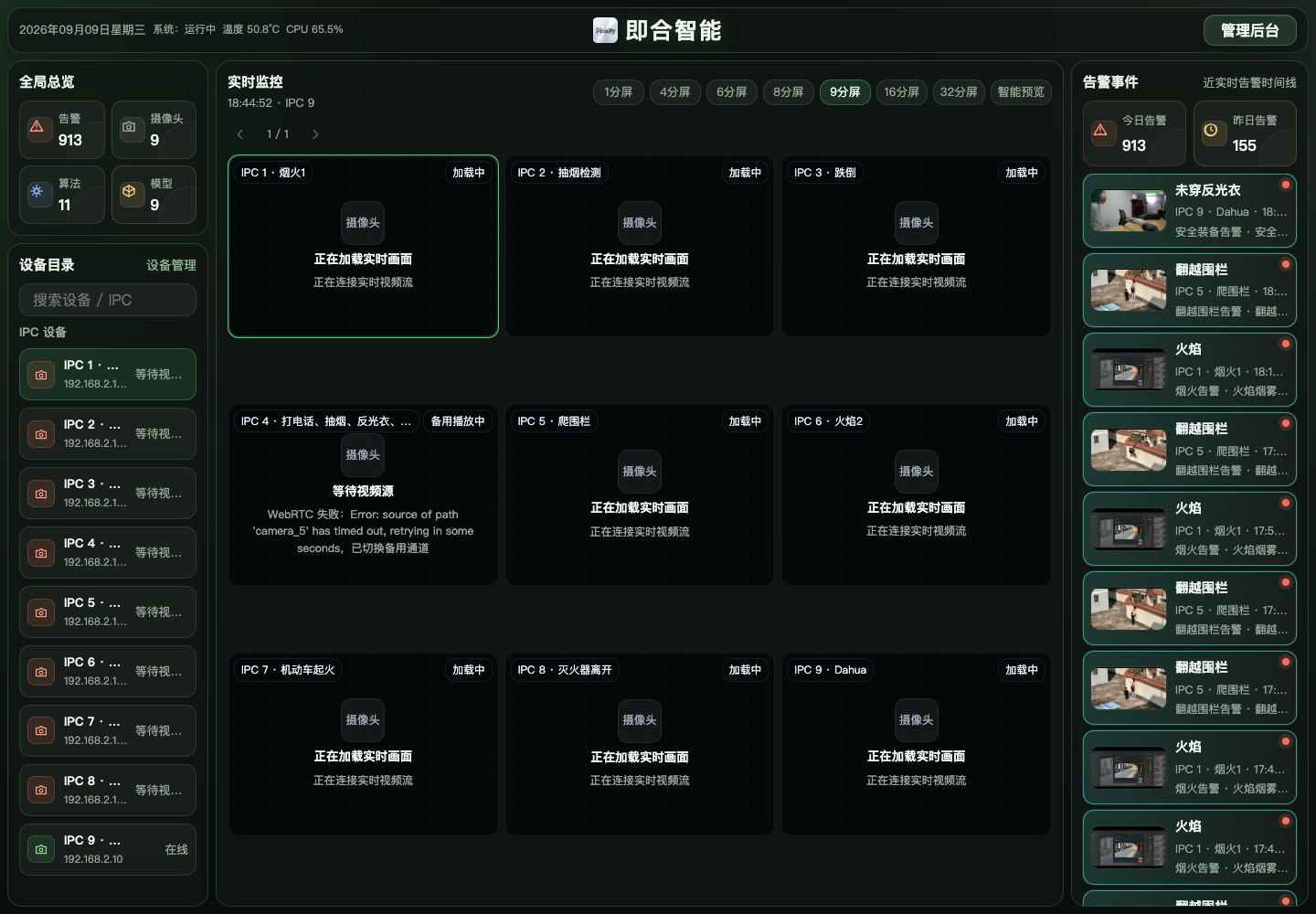The image size is (1316, 914).
Task: Open the 智能预览 view
Action: 1021,92
